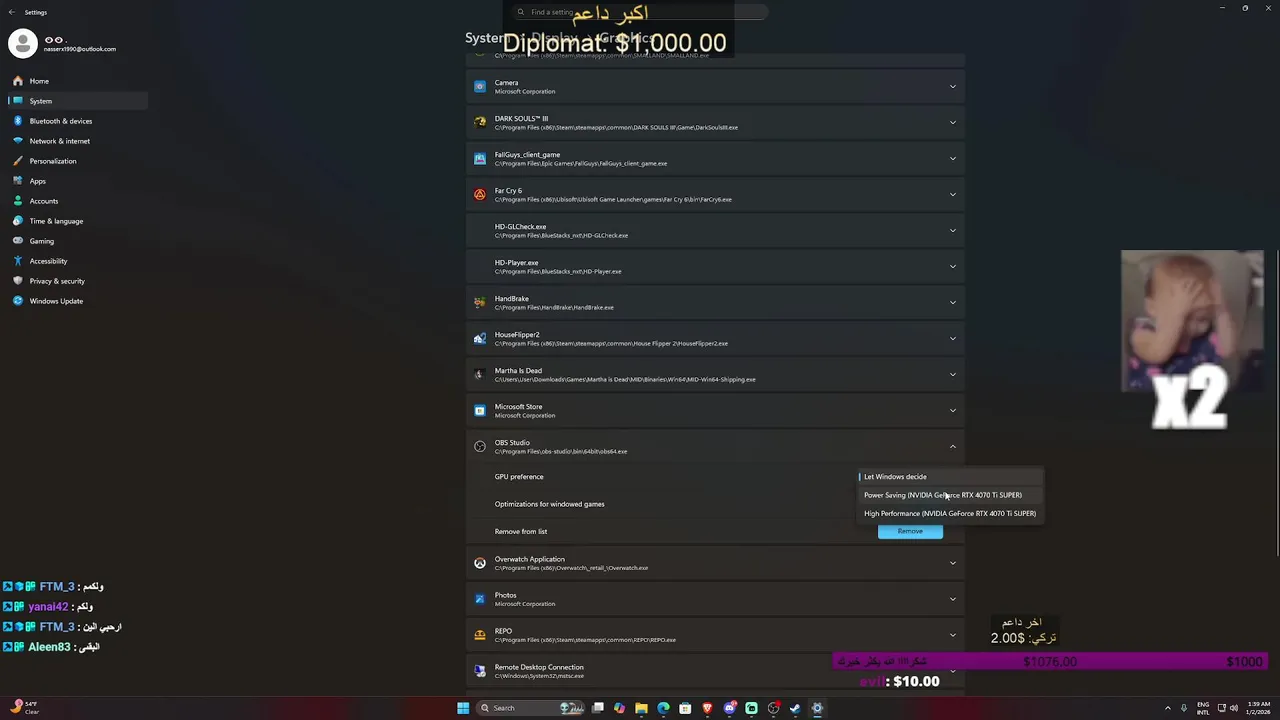This screenshot has width=1280, height=720.
Task: Expand HD-Player.exe entry chevron
Action: pos(953,267)
